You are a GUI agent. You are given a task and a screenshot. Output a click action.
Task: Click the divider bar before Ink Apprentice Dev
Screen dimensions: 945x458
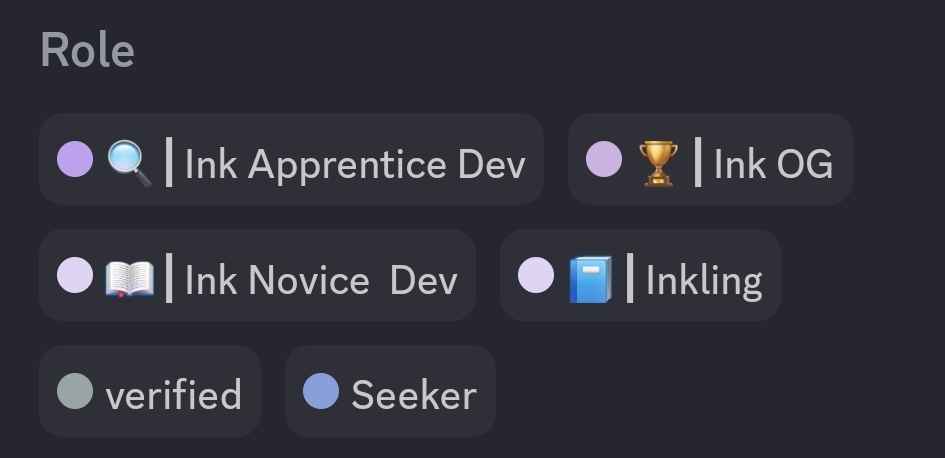(x=168, y=162)
